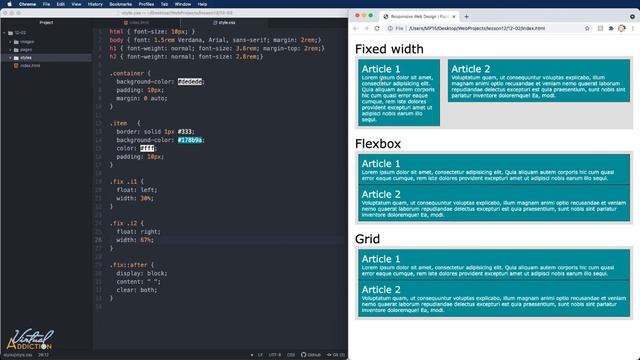The image size is (640, 360).
Task: Open the Window menu
Action: (x=182, y=4)
